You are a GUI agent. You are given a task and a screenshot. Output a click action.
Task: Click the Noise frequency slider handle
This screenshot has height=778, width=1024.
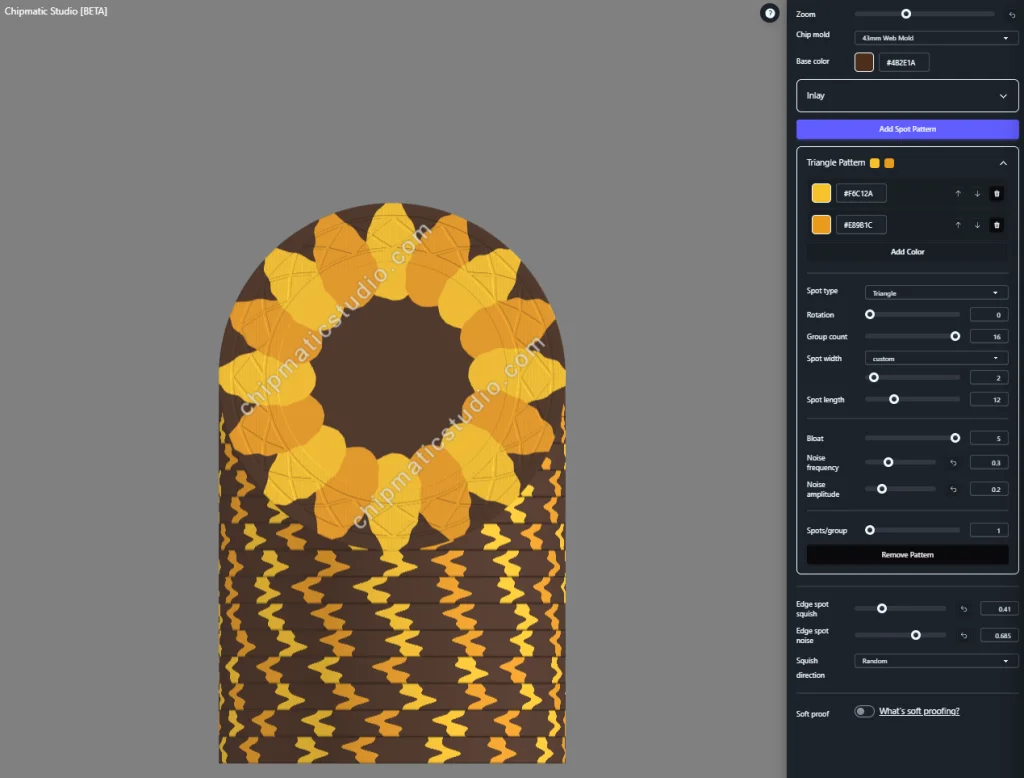pos(888,462)
